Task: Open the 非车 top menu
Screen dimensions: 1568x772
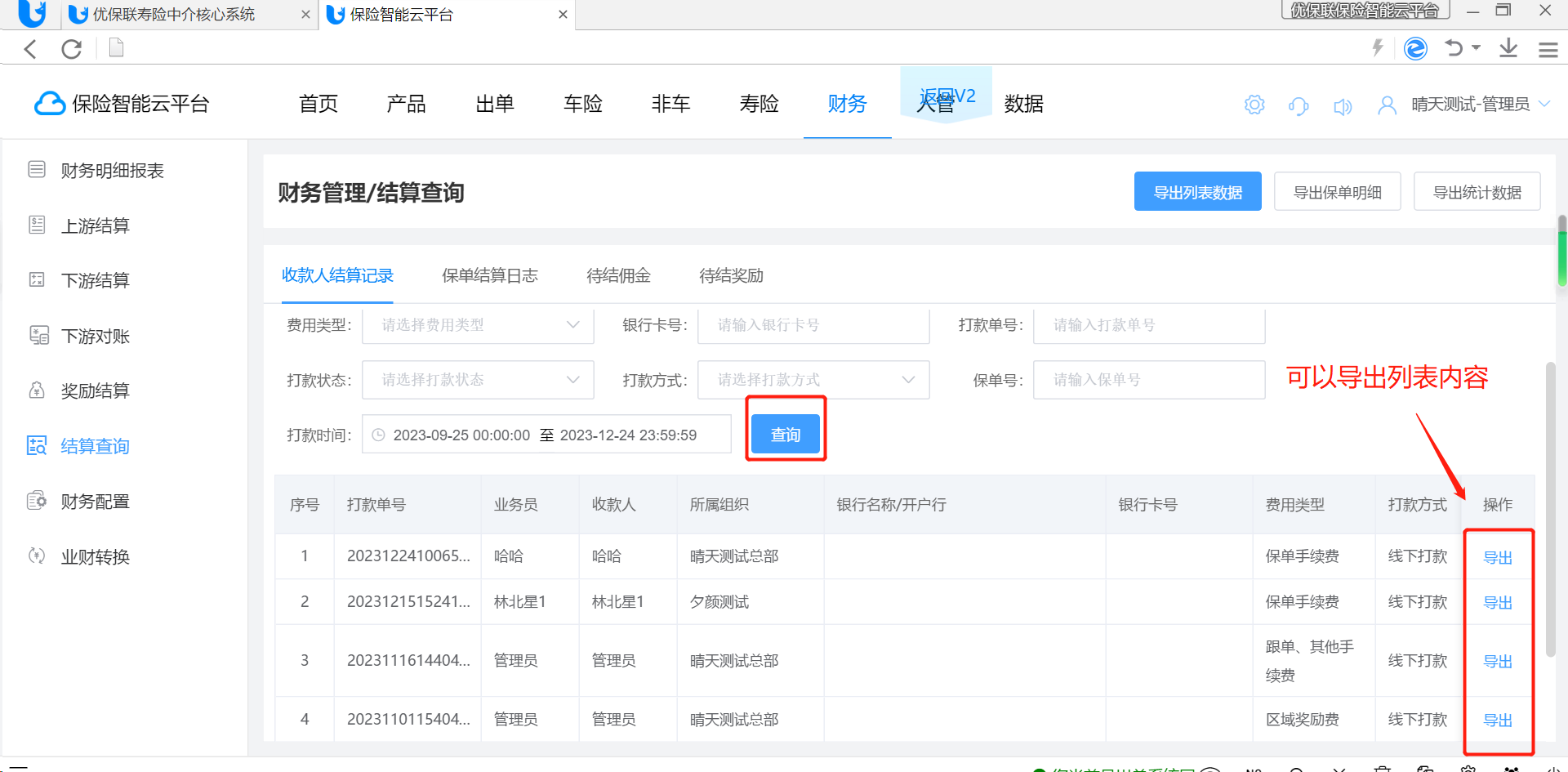Action: point(670,104)
